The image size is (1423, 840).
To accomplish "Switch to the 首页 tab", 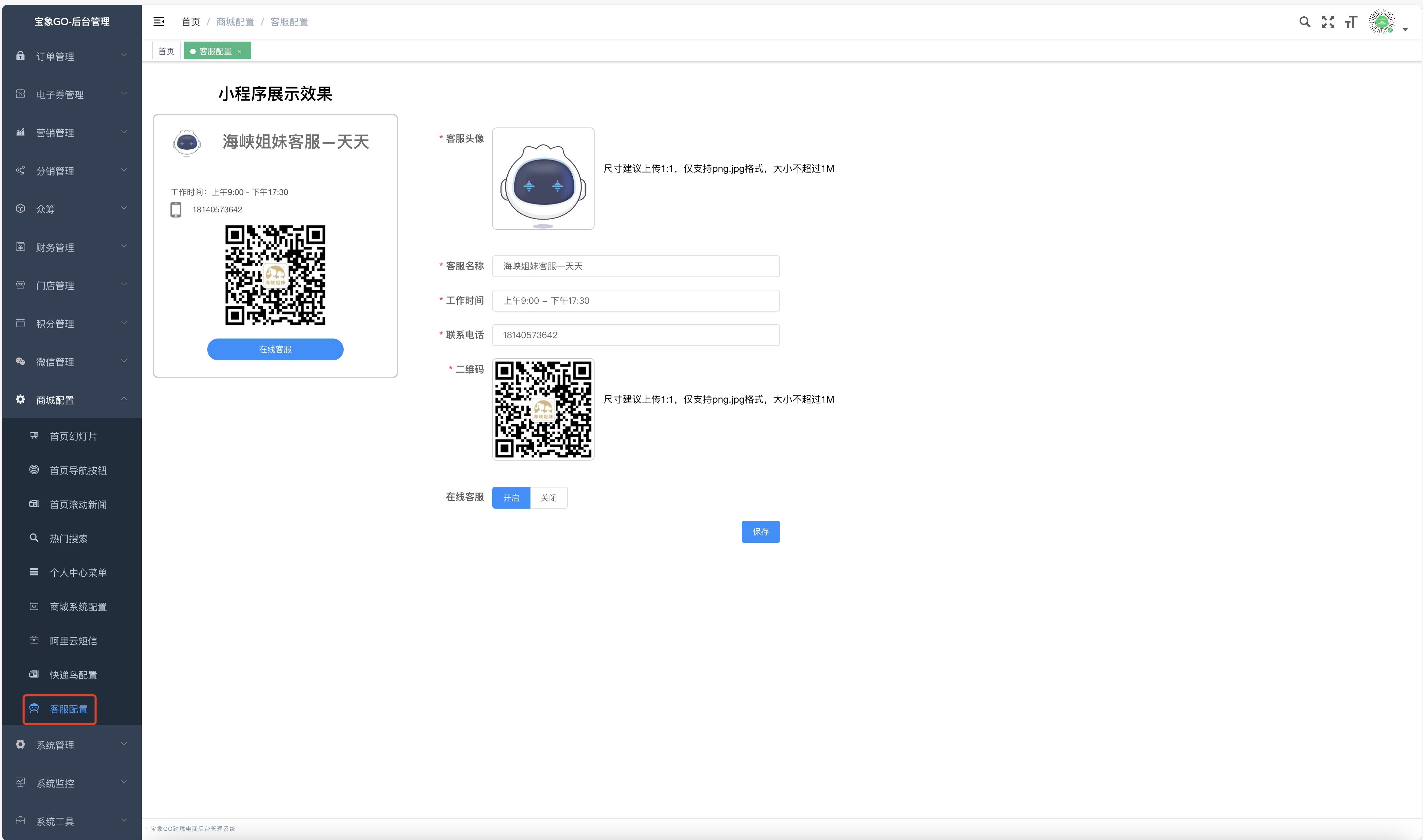I will 166,51.
